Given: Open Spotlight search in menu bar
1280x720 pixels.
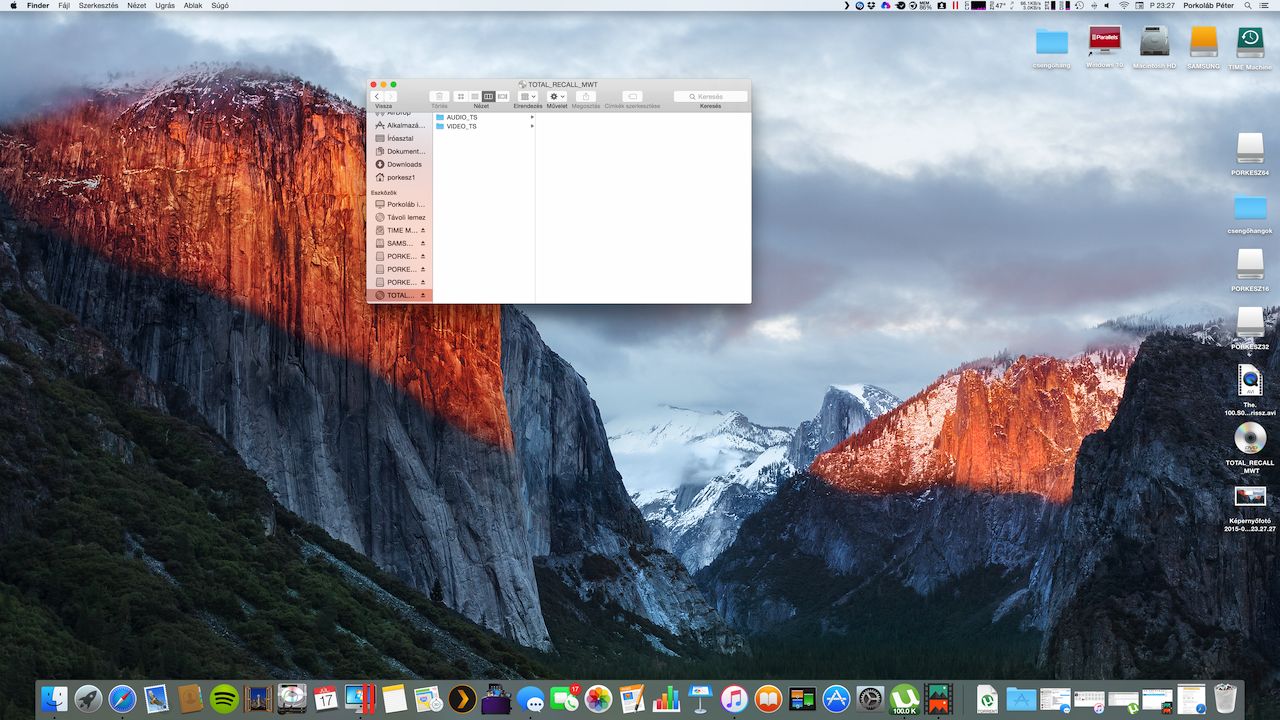Looking at the screenshot, I should (x=1248, y=6).
